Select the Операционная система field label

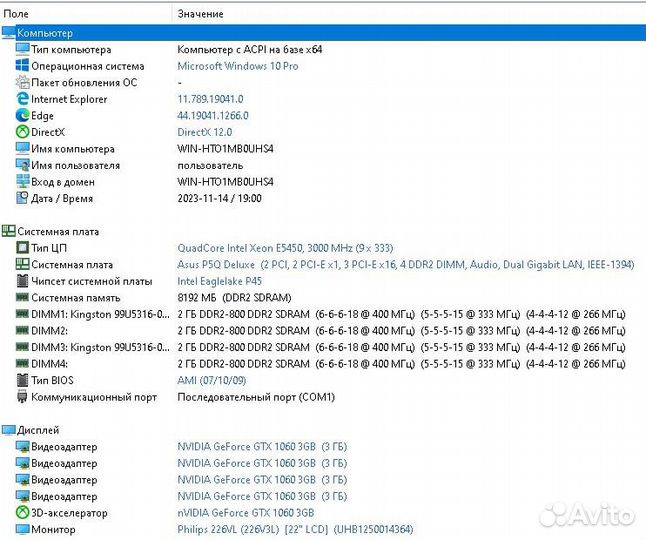point(88,66)
